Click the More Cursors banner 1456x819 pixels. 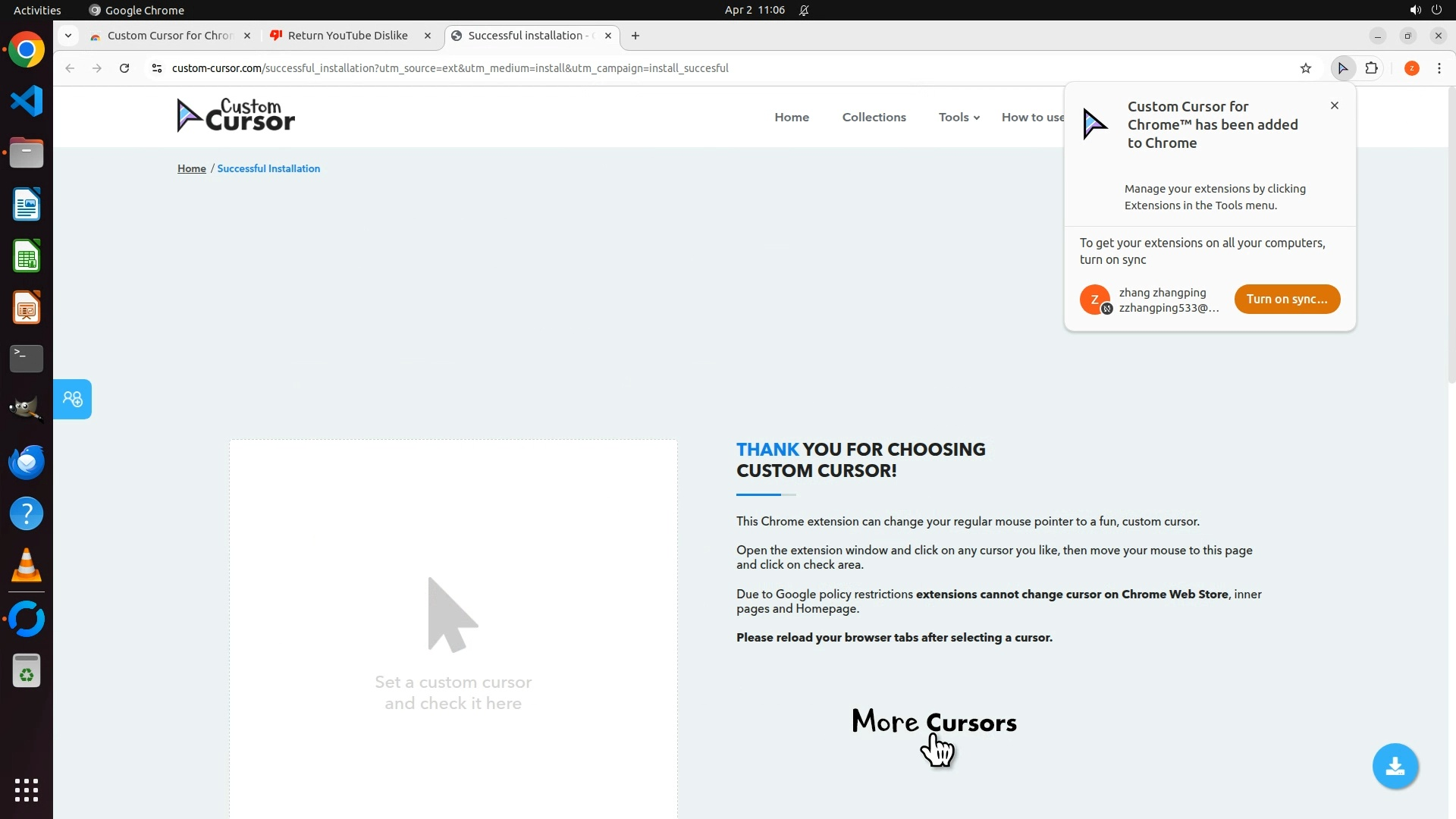pyautogui.click(x=934, y=723)
